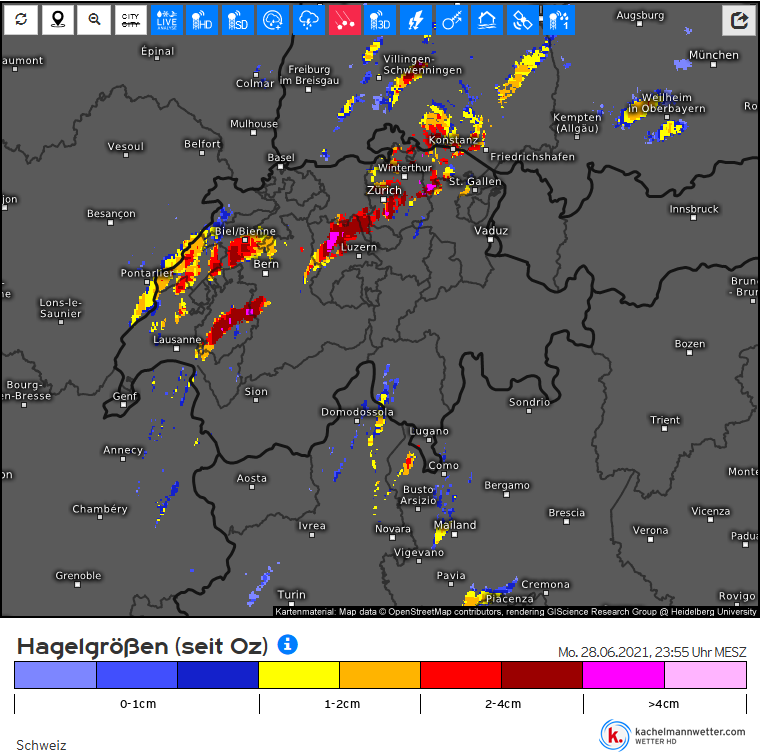Click the Bern city label
The width and height of the screenshot is (761, 753).
[266, 264]
